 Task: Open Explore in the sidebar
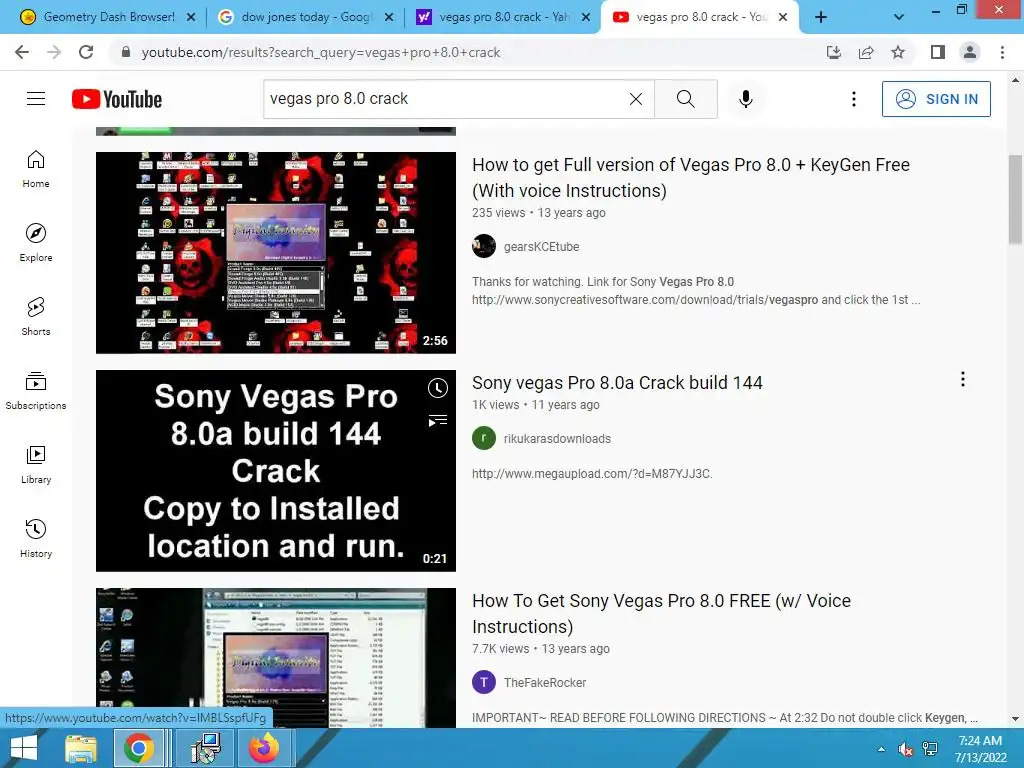click(x=36, y=242)
